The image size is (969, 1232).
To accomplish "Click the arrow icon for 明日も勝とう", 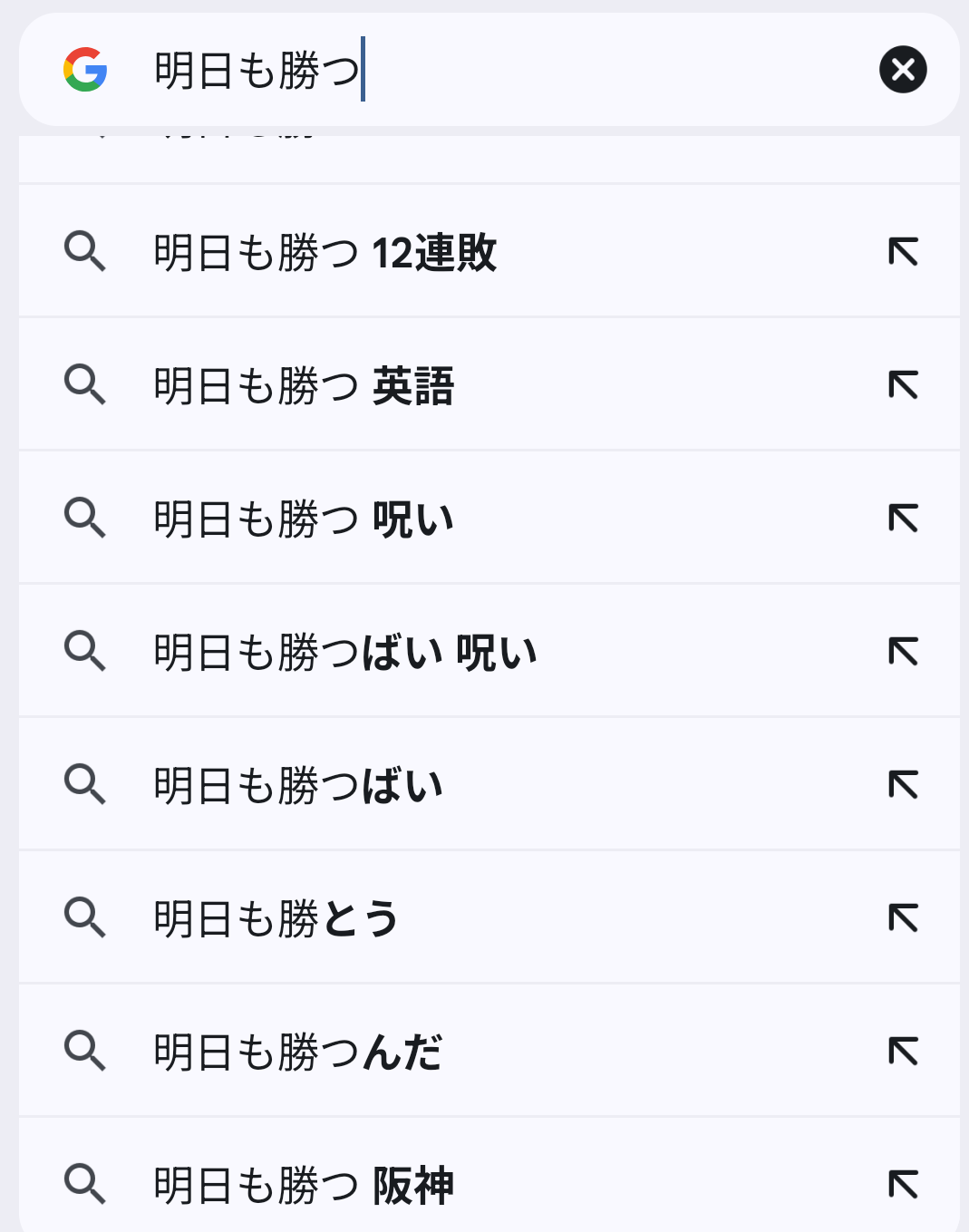I will coord(903,918).
